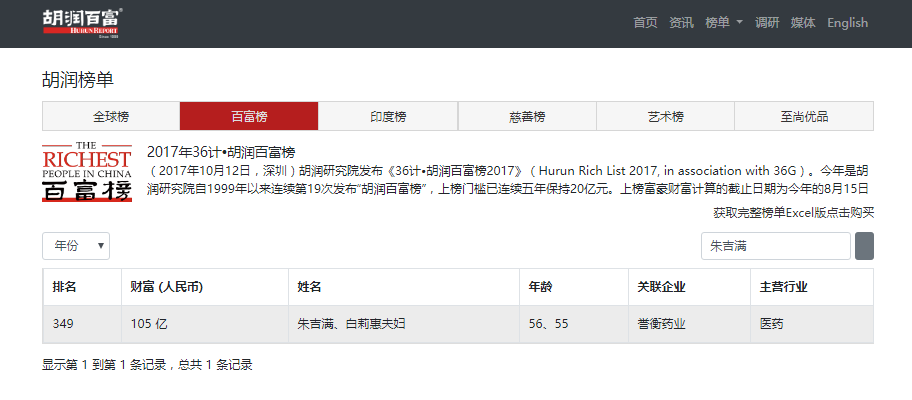Click the 关联企业 column header
Image resolution: width=912 pixels, height=400 pixels.
pos(689,287)
